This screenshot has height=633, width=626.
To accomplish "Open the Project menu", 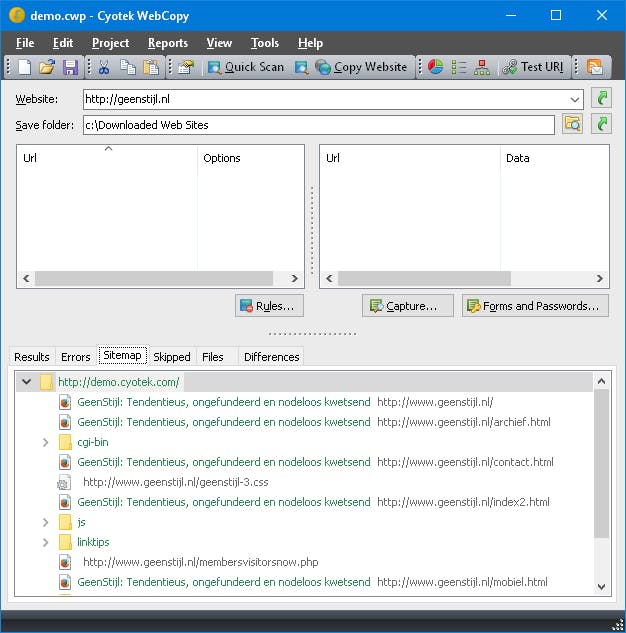I will (x=110, y=43).
